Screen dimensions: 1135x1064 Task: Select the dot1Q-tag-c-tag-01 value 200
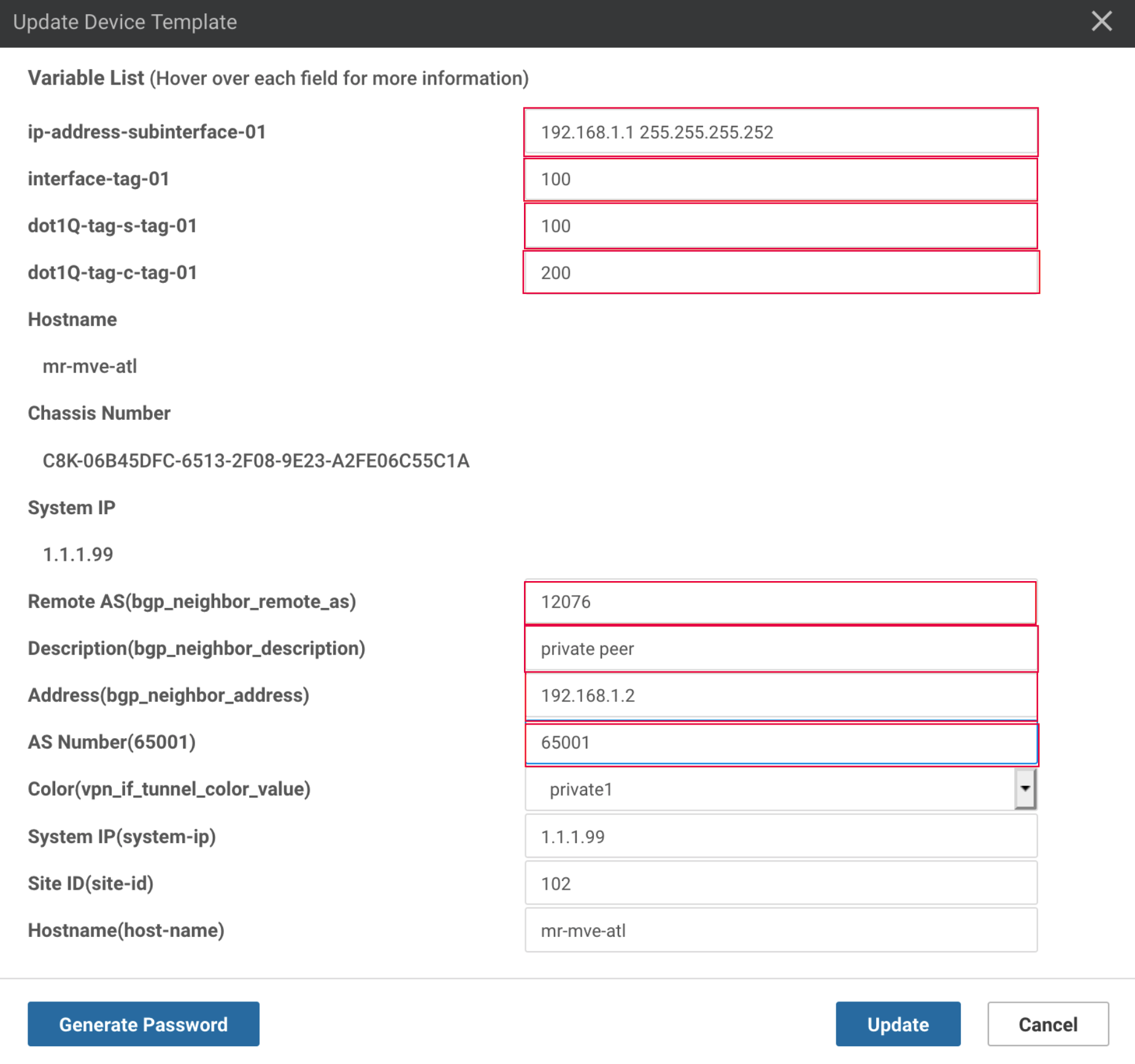pyautogui.click(x=780, y=273)
